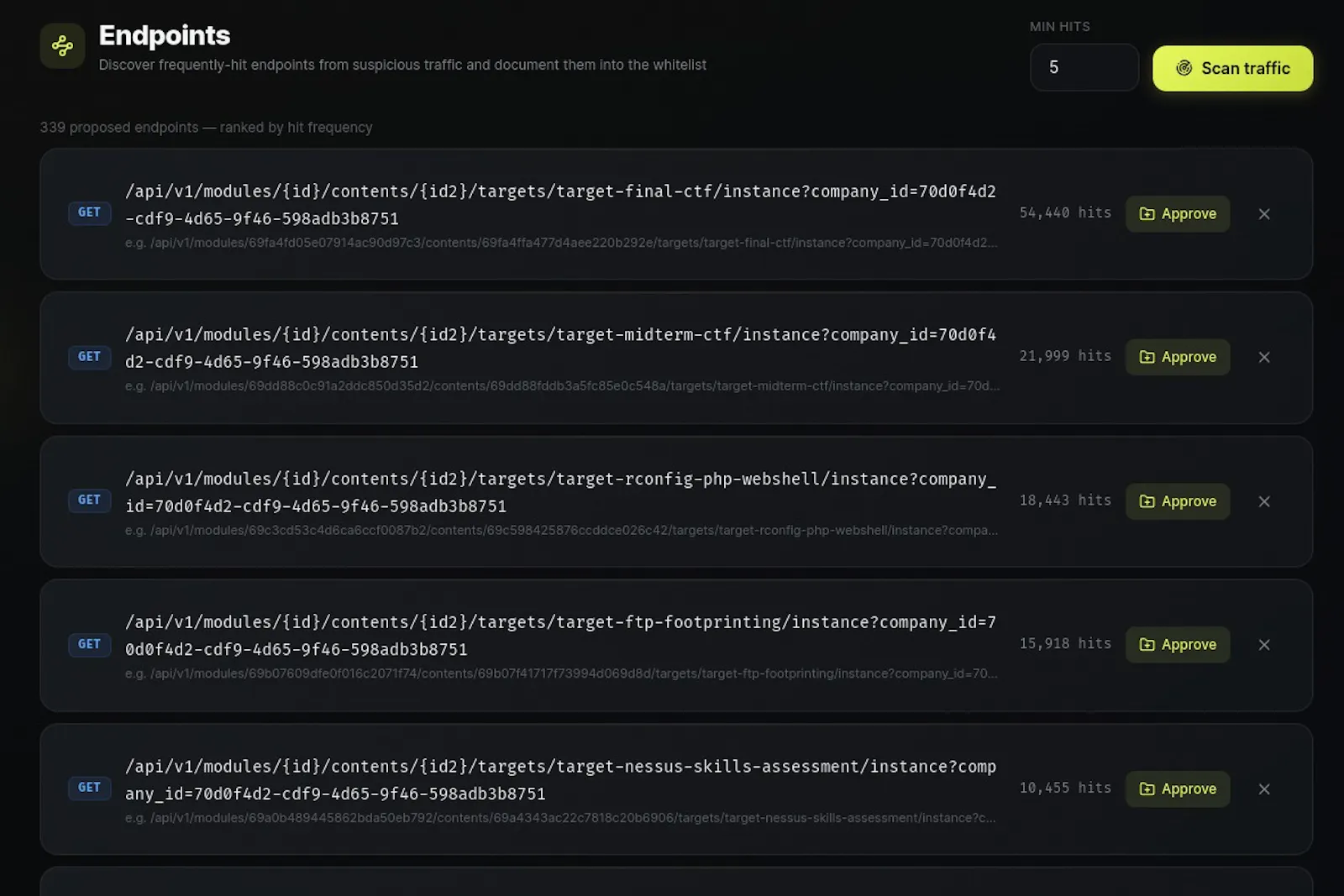Dismiss the target-final-ctf endpoint with X
1344x896 pixels.
(1264, 214)
